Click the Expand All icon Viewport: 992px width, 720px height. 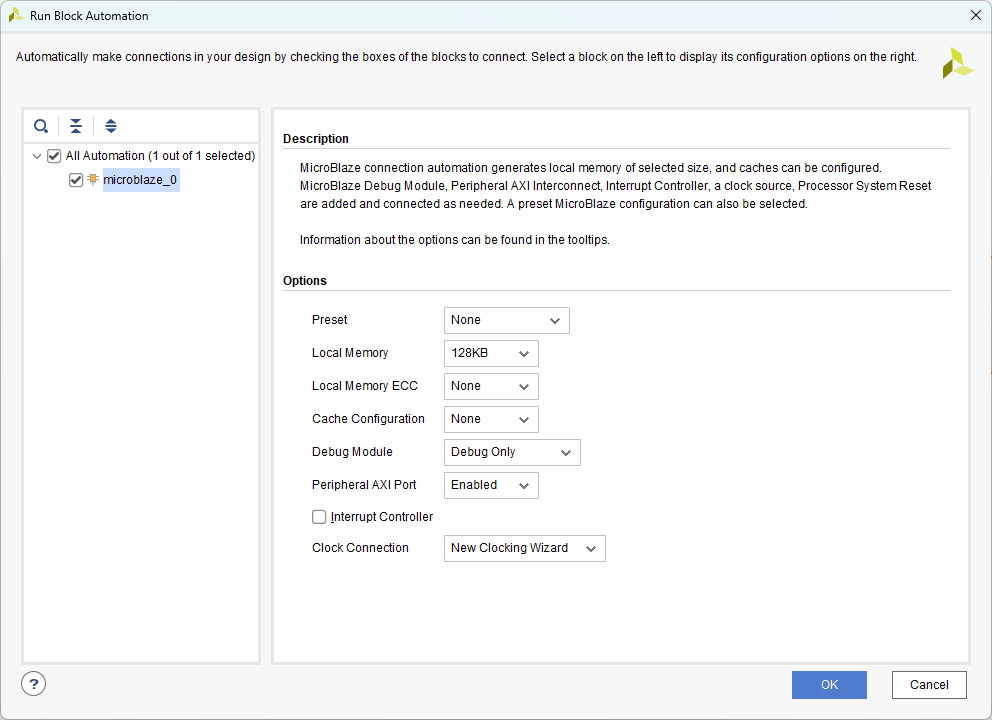(111, 126)
